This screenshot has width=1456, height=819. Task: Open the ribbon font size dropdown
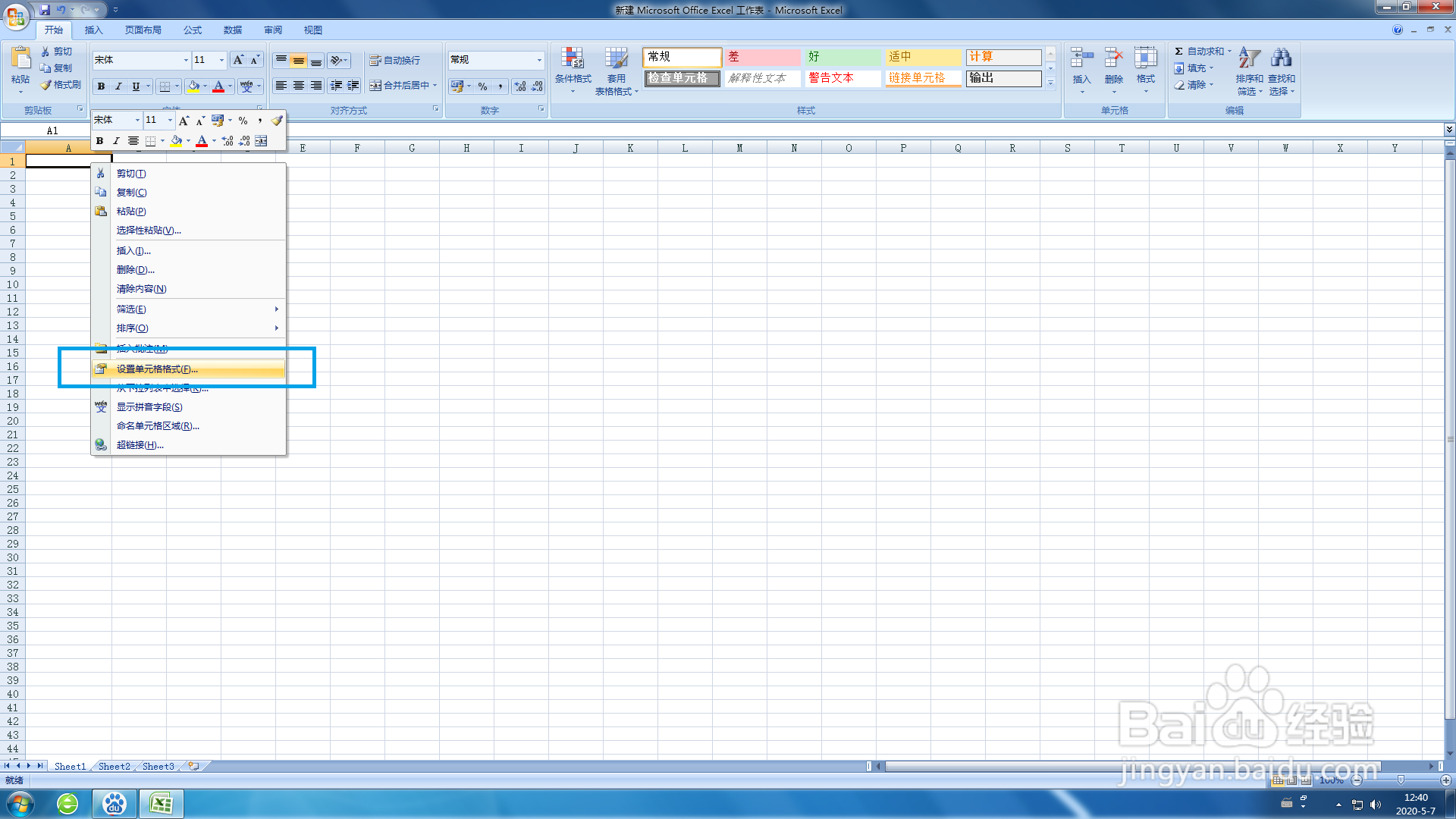coord(221,60)
